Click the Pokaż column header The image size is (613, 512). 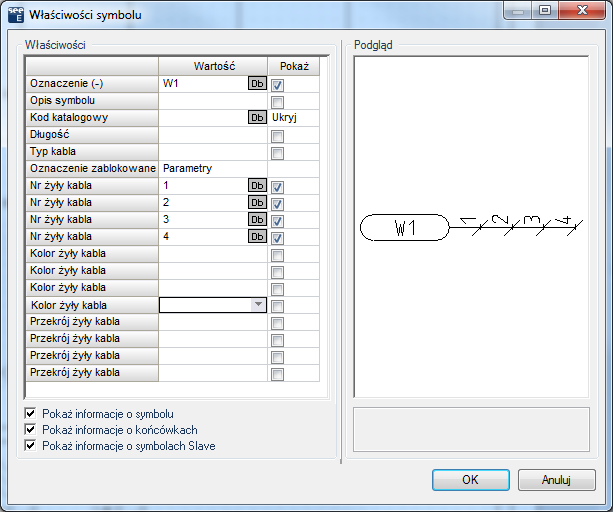[x=294, y=66]
